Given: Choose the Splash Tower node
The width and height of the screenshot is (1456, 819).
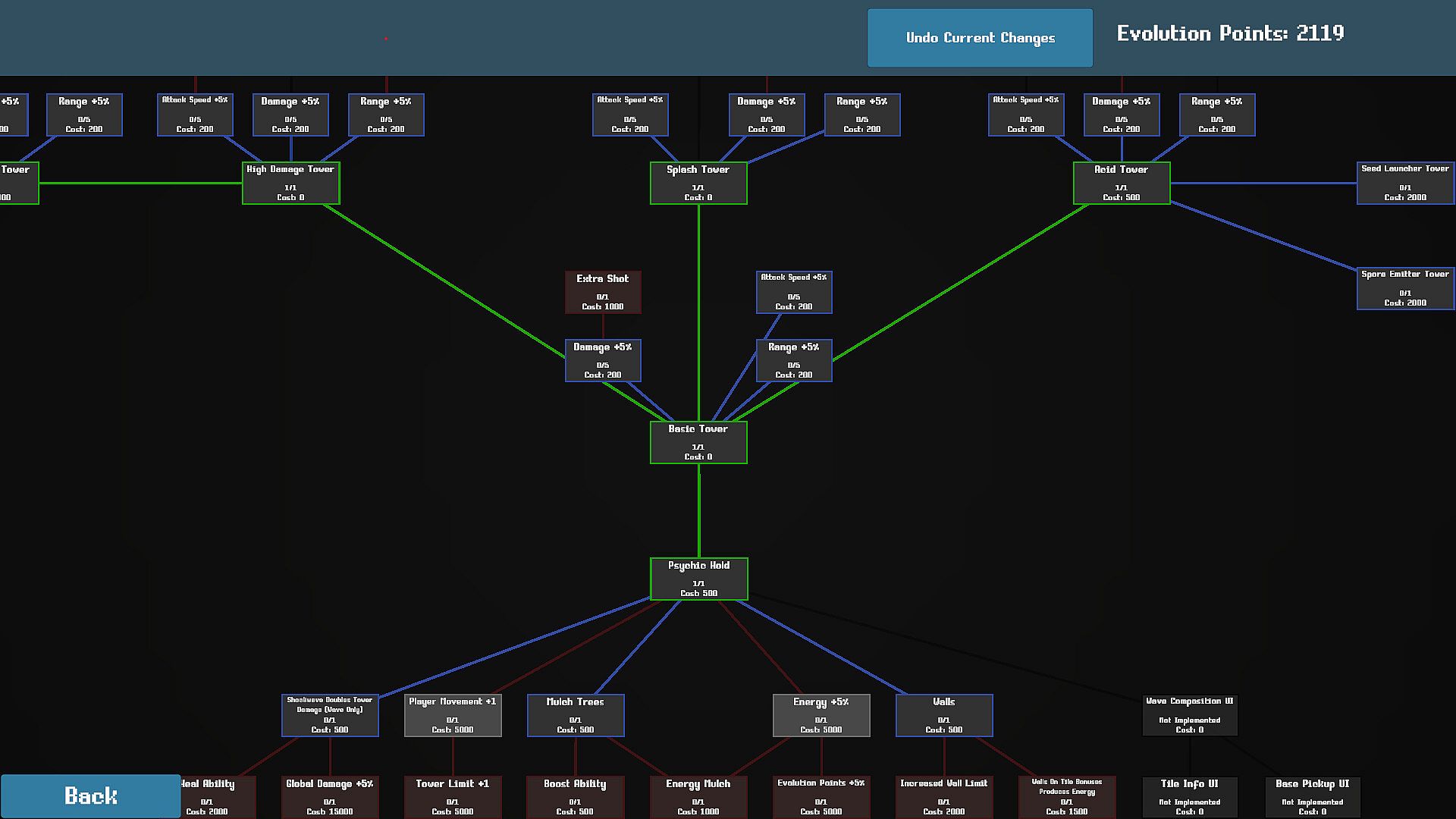Looking at the screenshot, I should (x=698, y=183).
